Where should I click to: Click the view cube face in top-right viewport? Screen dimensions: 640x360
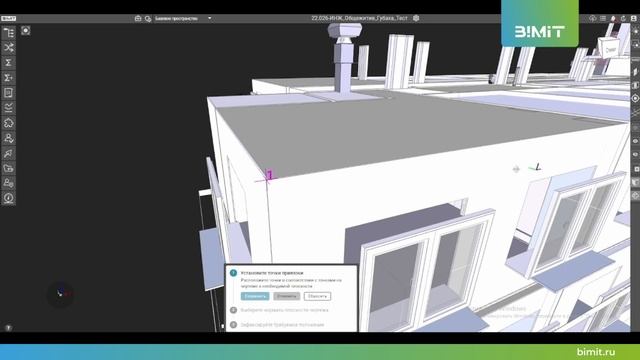[x=611, y=50]
